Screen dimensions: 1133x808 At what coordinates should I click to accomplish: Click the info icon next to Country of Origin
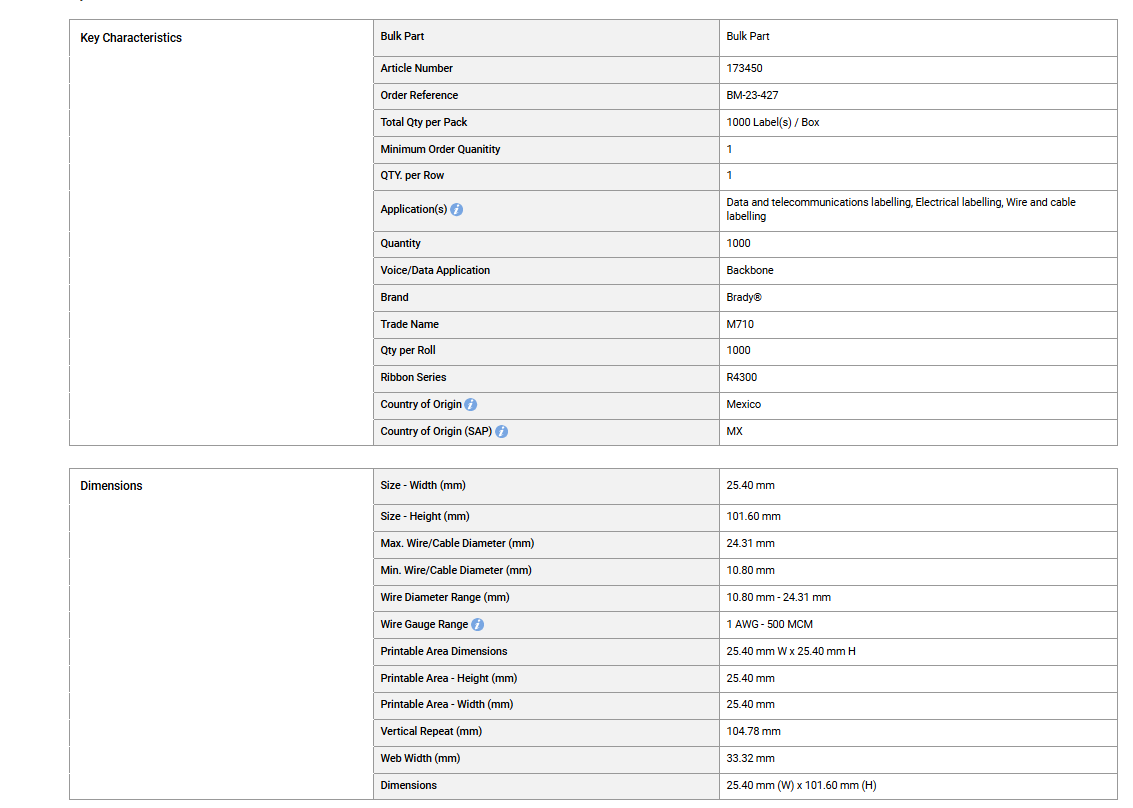(x=470, y=405)
